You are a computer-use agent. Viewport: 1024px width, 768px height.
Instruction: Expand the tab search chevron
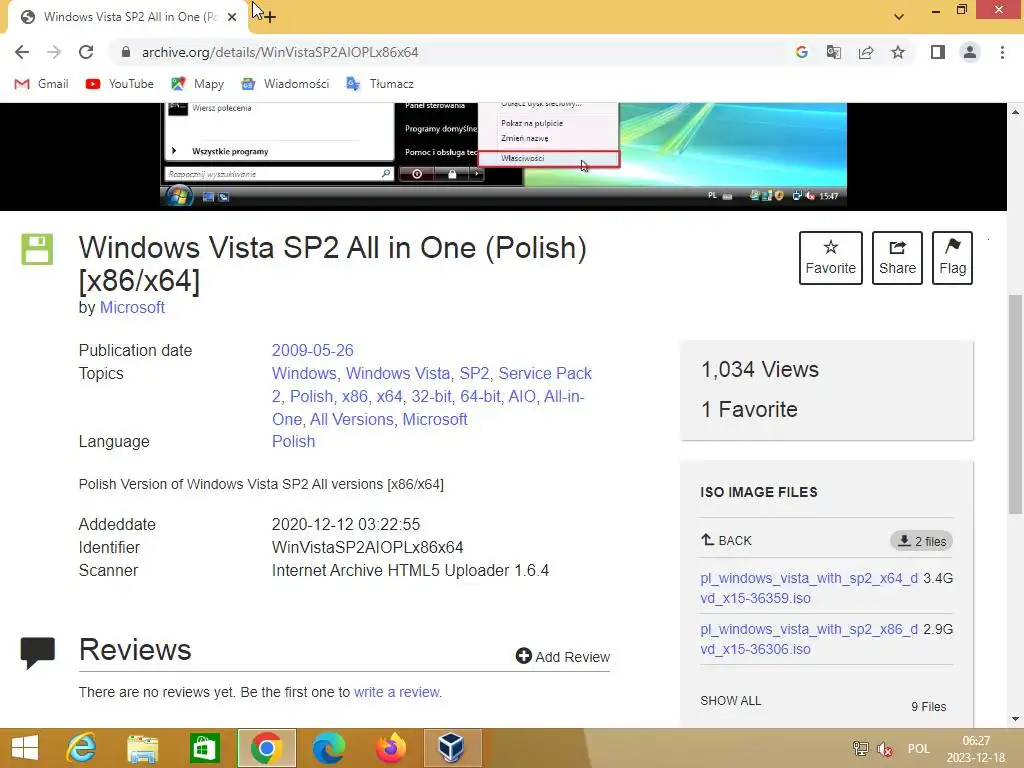click(899, 17)
